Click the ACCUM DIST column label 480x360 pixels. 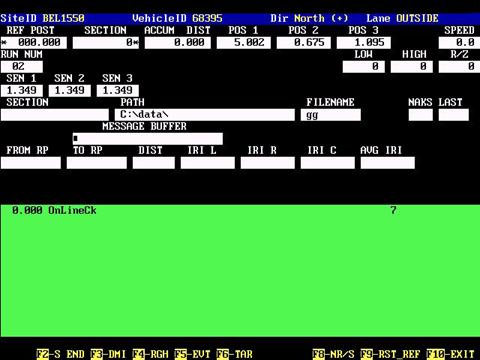point(177,30)
